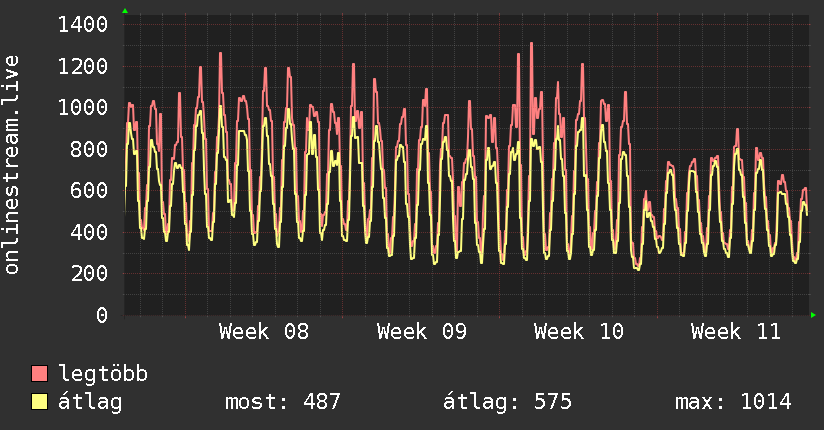Click the onlinestream.live vertical axis title
The height and width of the screenshot is (430, 824).
12,165
